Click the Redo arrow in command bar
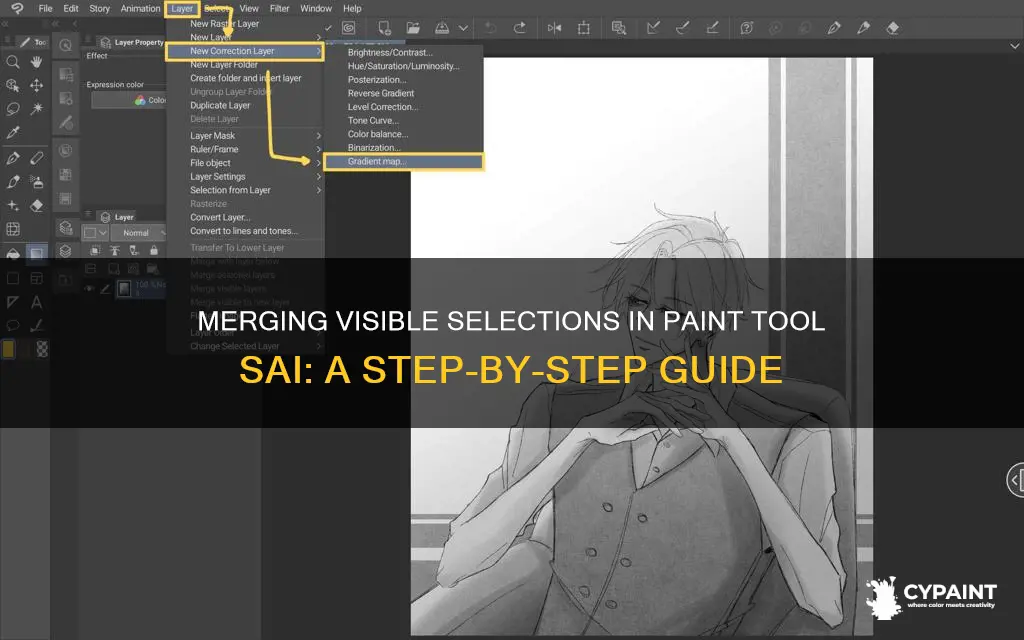 tap(519, 28)
